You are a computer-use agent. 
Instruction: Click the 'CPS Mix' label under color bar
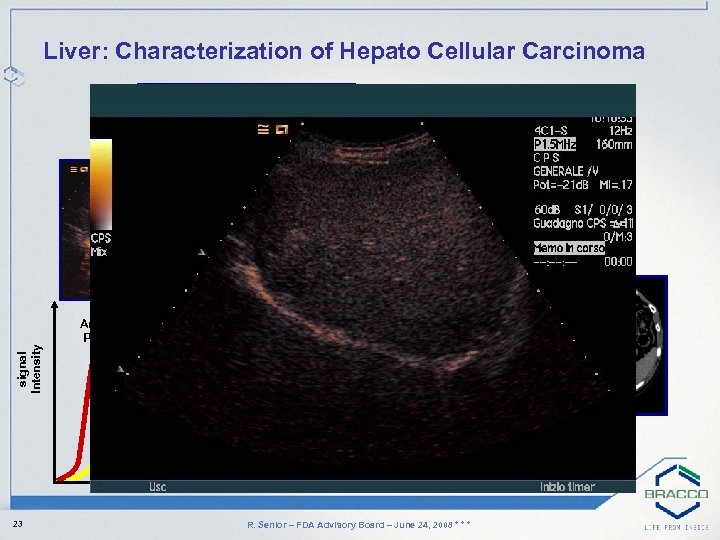tap(100, 245)
